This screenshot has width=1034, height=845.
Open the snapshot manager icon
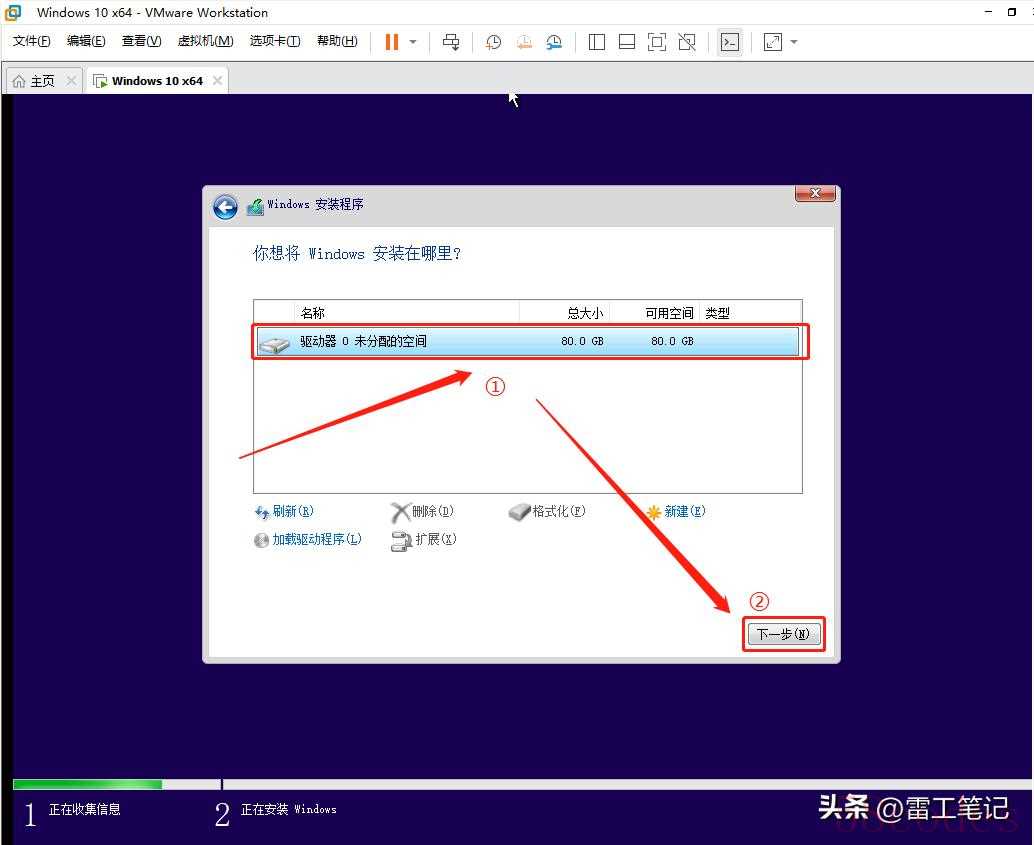click(554, 42)
